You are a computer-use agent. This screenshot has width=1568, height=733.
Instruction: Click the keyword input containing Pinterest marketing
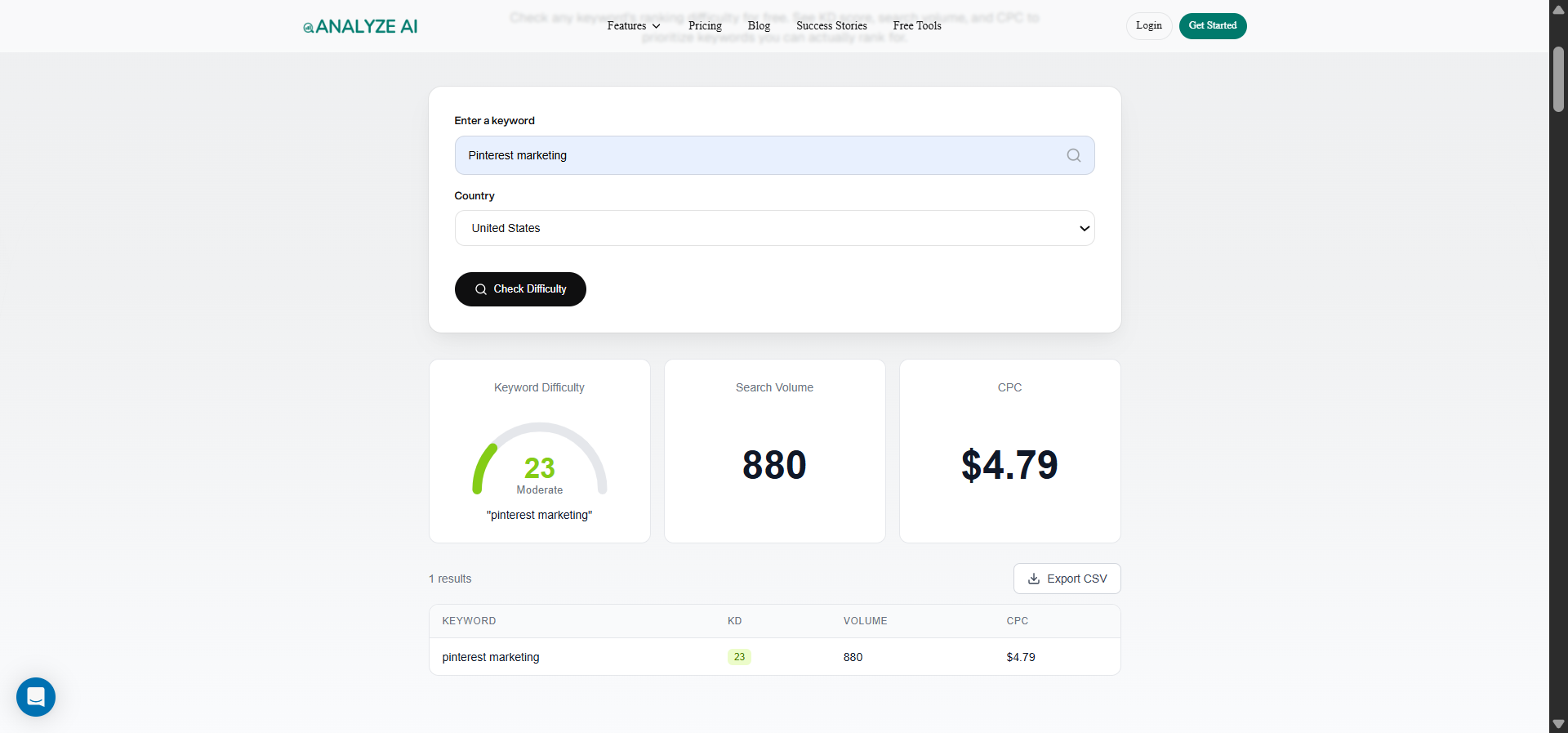point(774,155)
